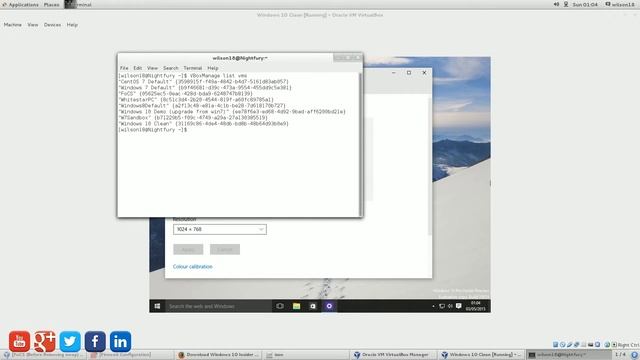
Task: Click the purple circle app on Windows taskbar
Action: click(329, 306)
